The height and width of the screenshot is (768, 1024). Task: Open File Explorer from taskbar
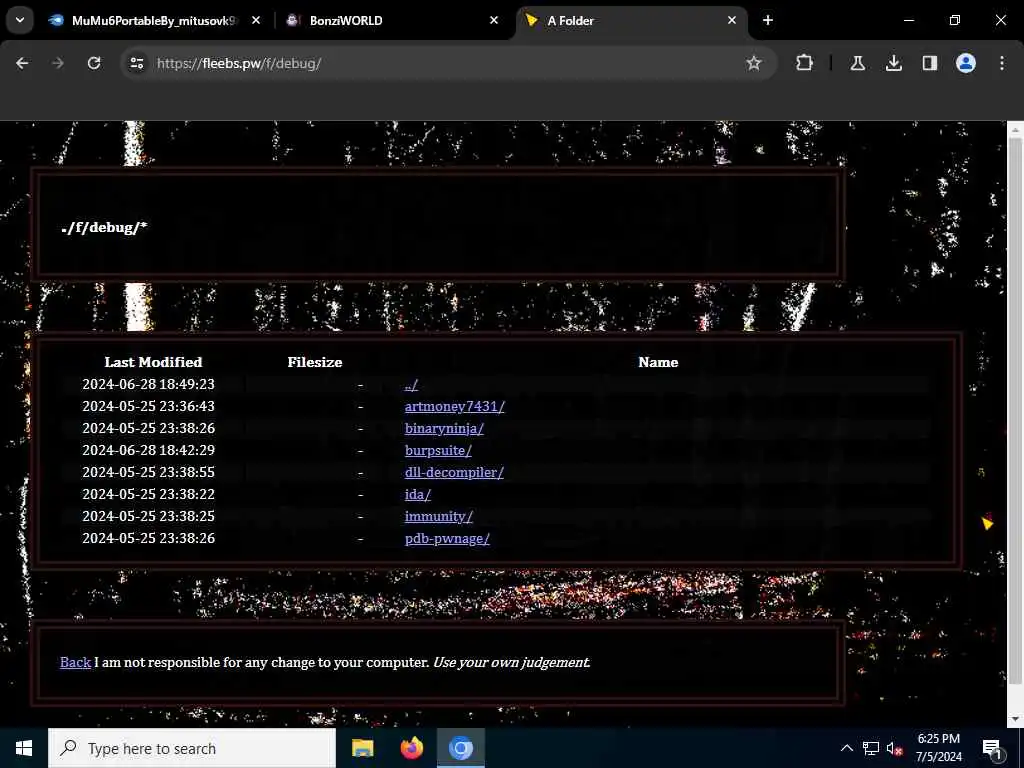coord(362,748)
